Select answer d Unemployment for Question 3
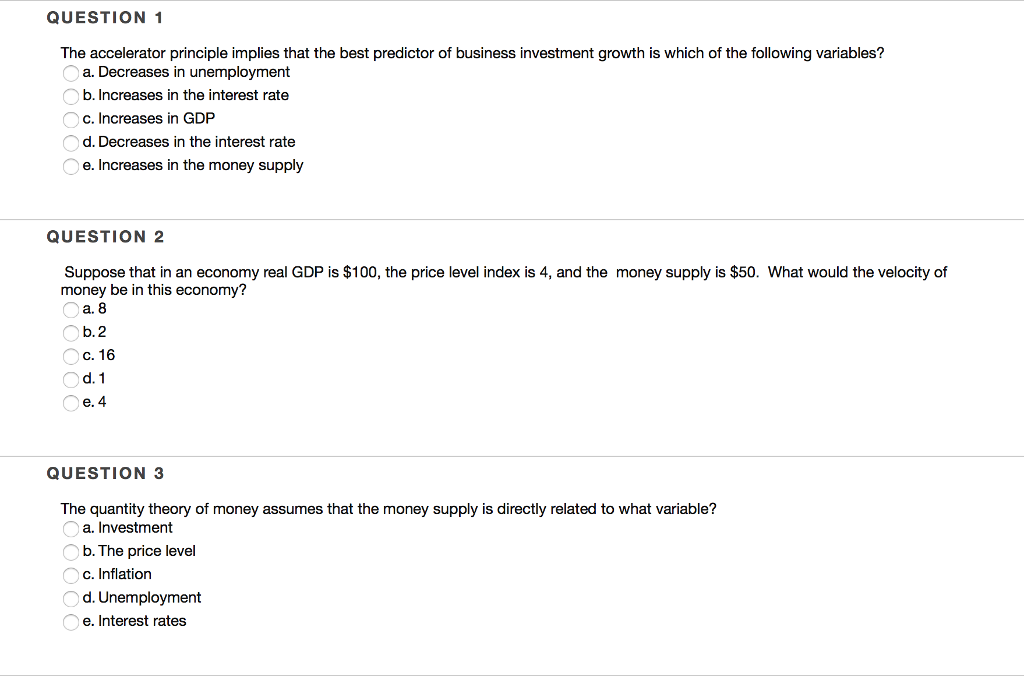This screenshot has height=676, width=1024. (70, 598)
